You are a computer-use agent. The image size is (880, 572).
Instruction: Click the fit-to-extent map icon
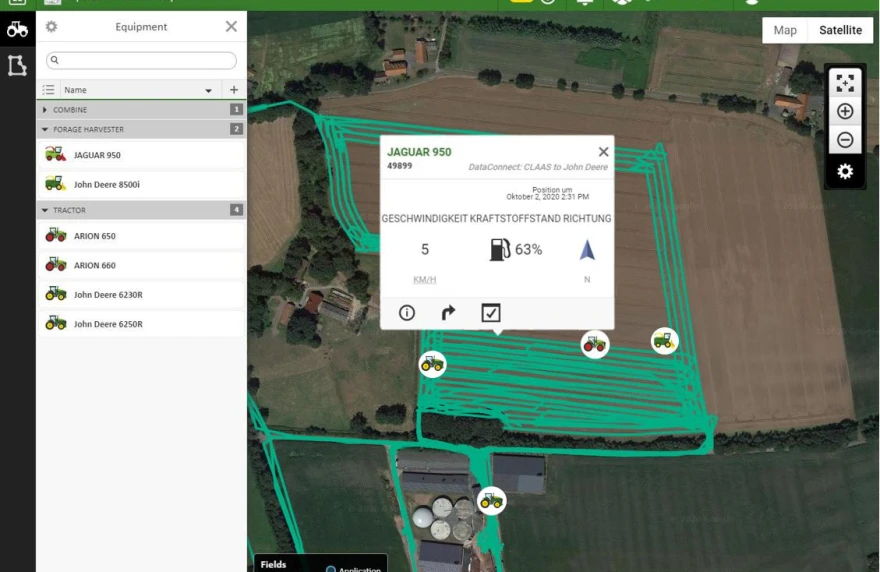[845, 83]
